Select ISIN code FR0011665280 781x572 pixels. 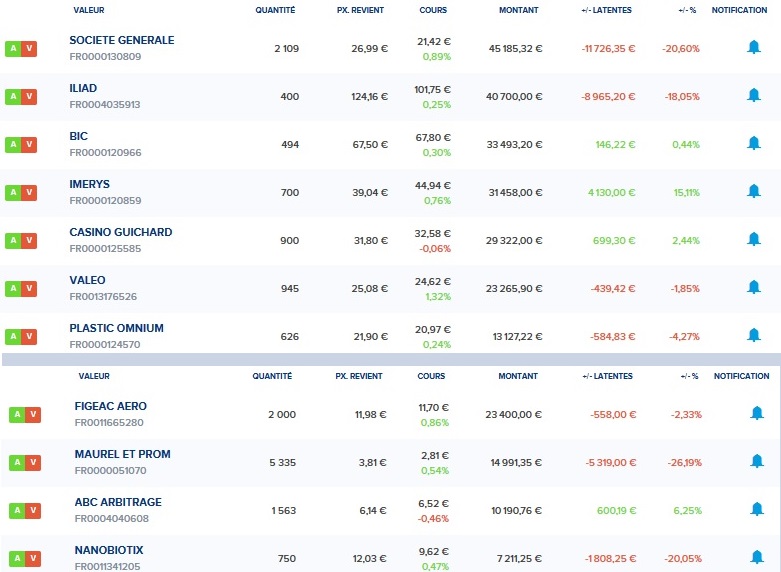[109, 423]
